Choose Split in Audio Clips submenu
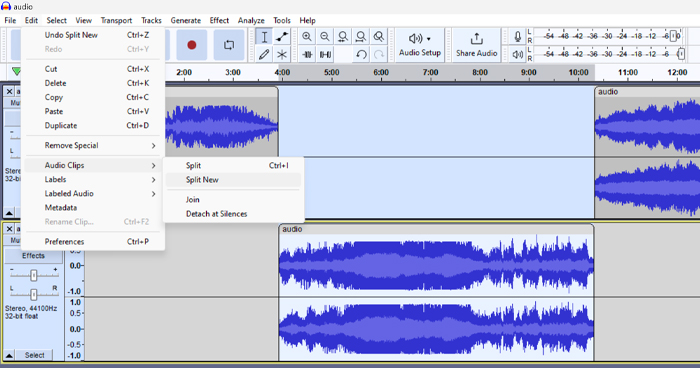This screenshot has height=368, width=700. pyautogui.click(x=233, y=166)
